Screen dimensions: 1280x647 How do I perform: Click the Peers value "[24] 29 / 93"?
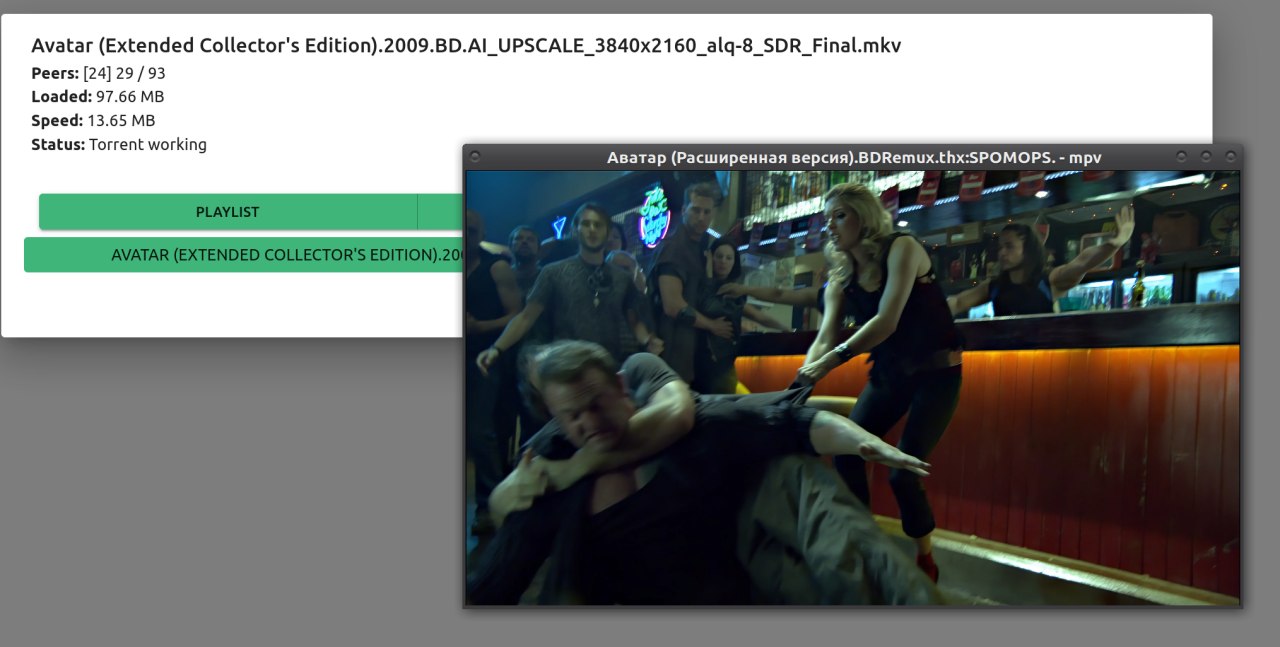pos(124,73)
